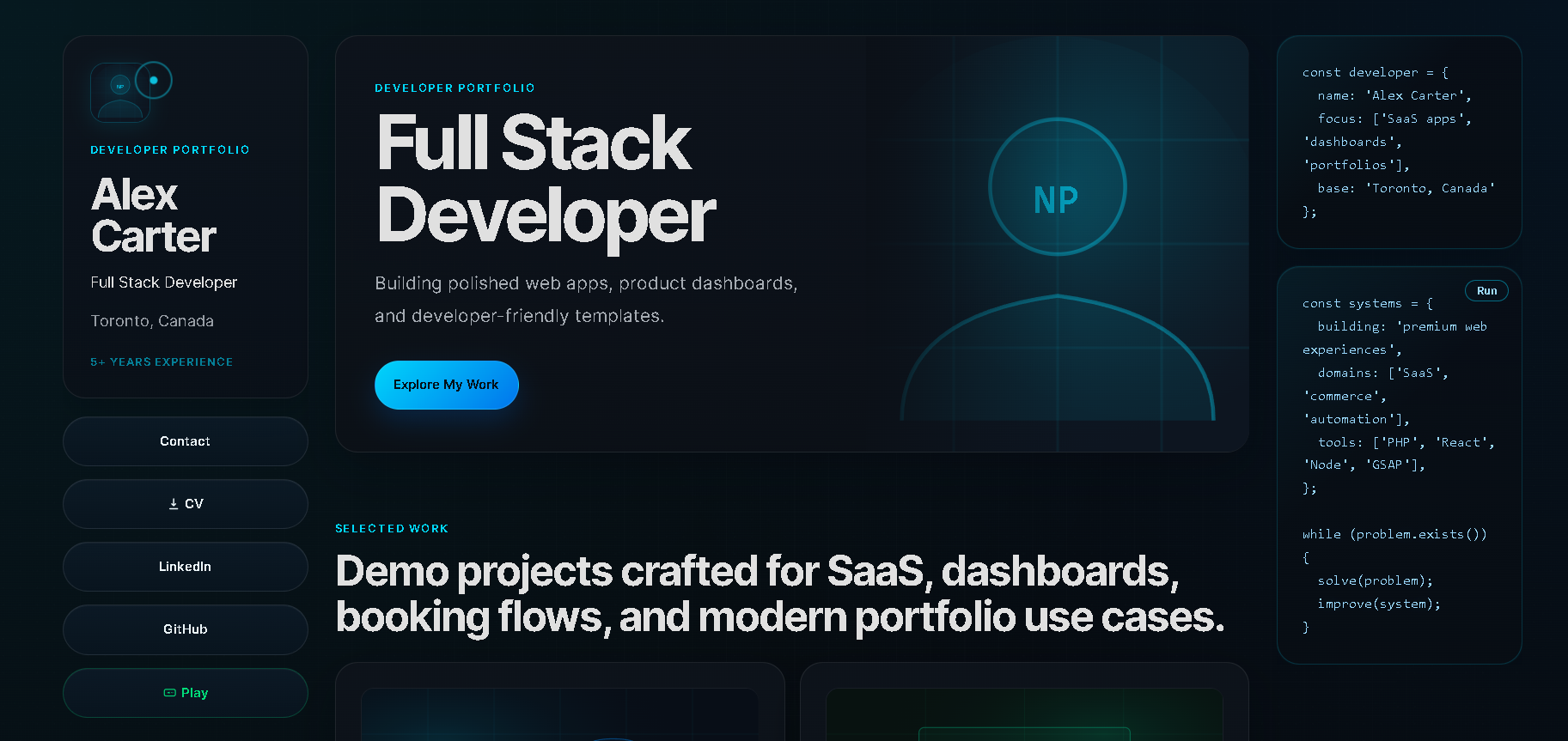Click the NP avatar circle in hero

click(x=1057, y=186)
